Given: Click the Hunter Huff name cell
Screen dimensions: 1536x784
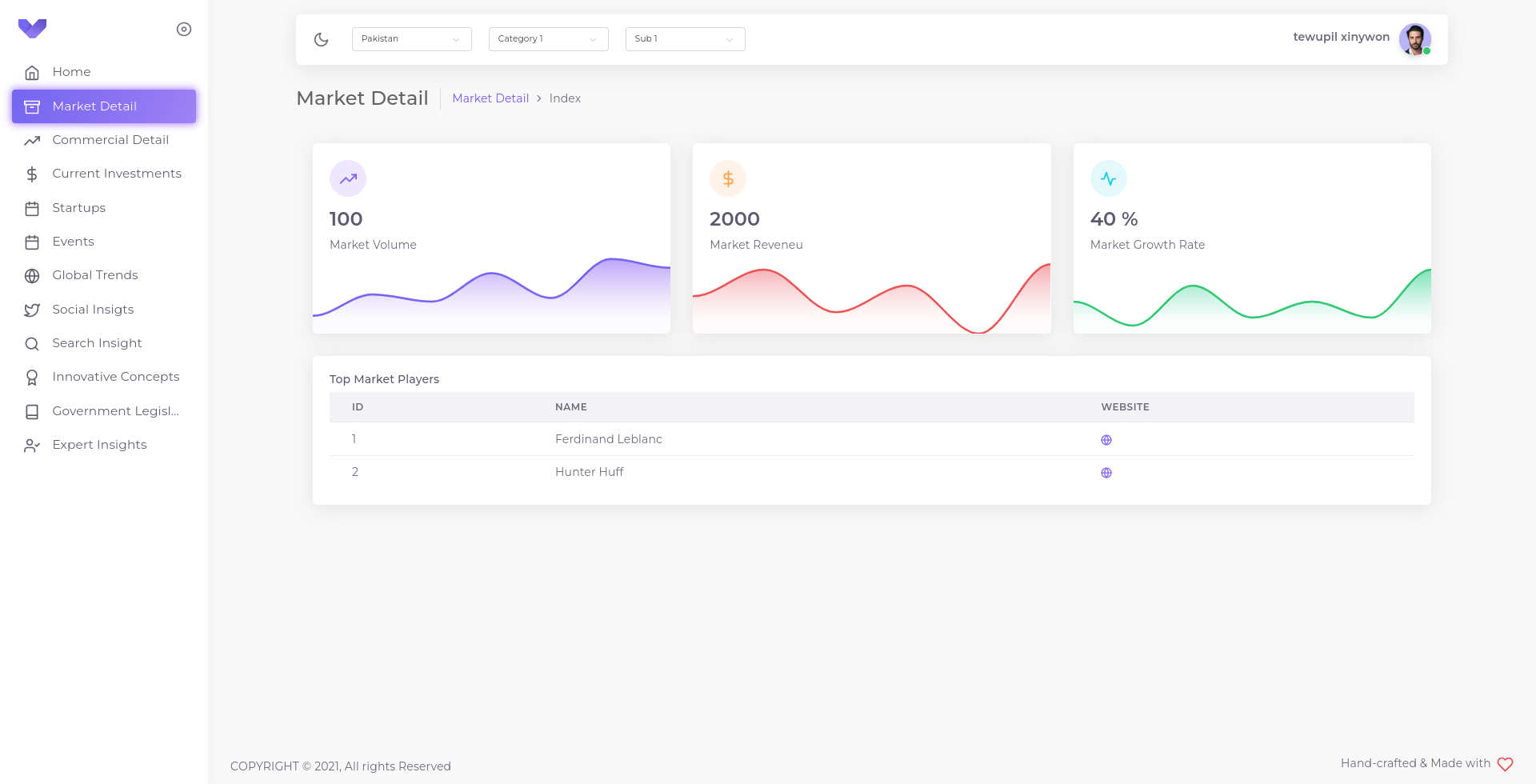Looking at the screenshot, I should (590, 472).
